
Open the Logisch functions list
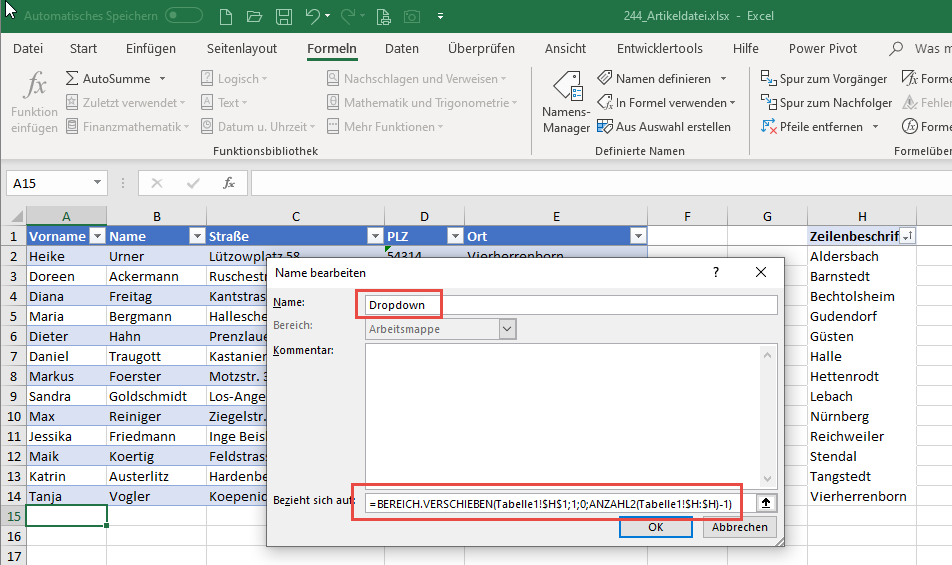click(234, 78)
